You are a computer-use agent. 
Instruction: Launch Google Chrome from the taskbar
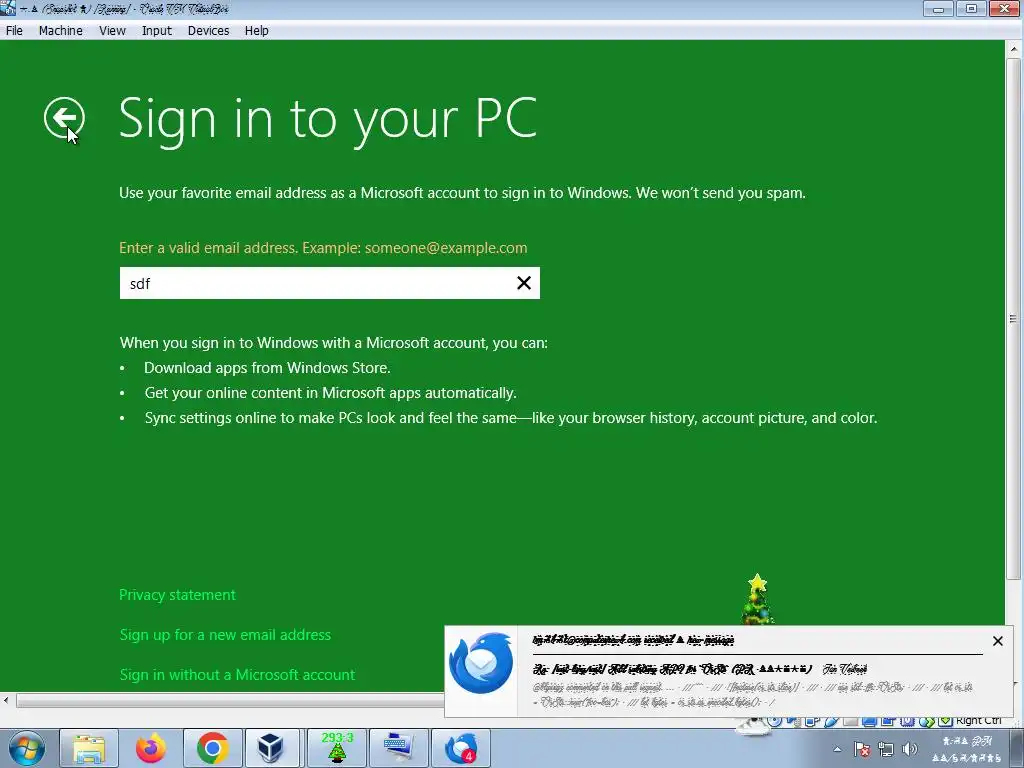pos(213,748)
